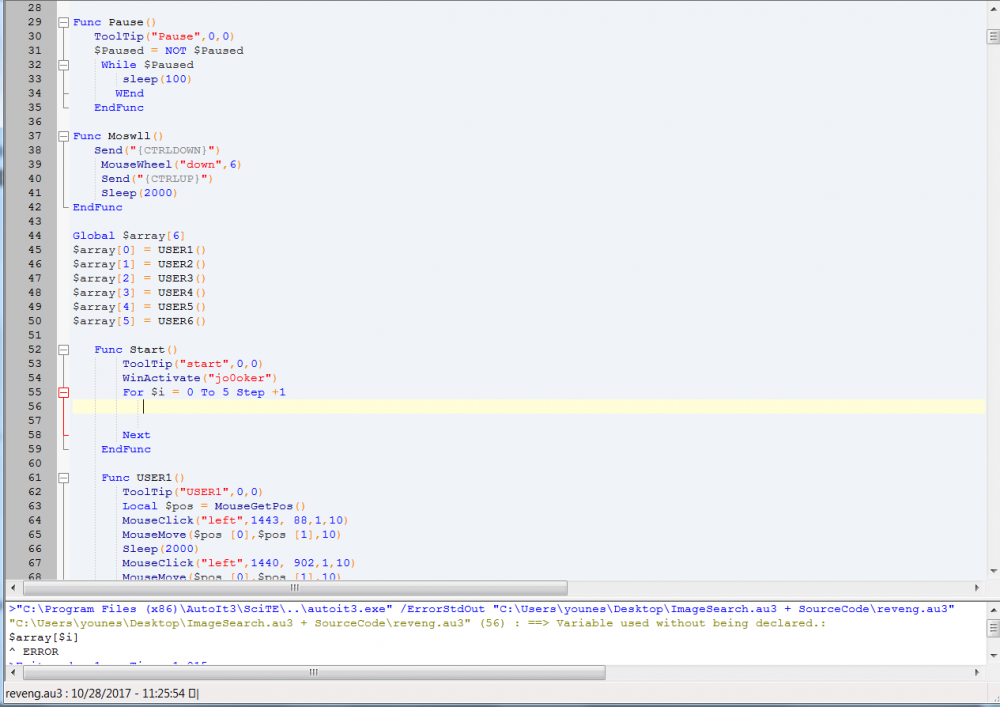1000x707 pixels.
Task: Place cursor on highlighted empty line 56
Action: click(x=500, y=407)
